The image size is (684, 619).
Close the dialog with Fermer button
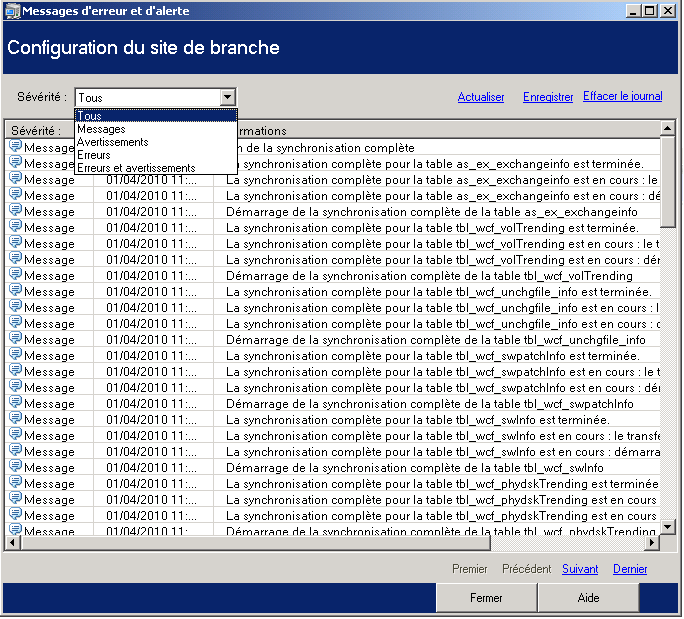pos(486,598)
